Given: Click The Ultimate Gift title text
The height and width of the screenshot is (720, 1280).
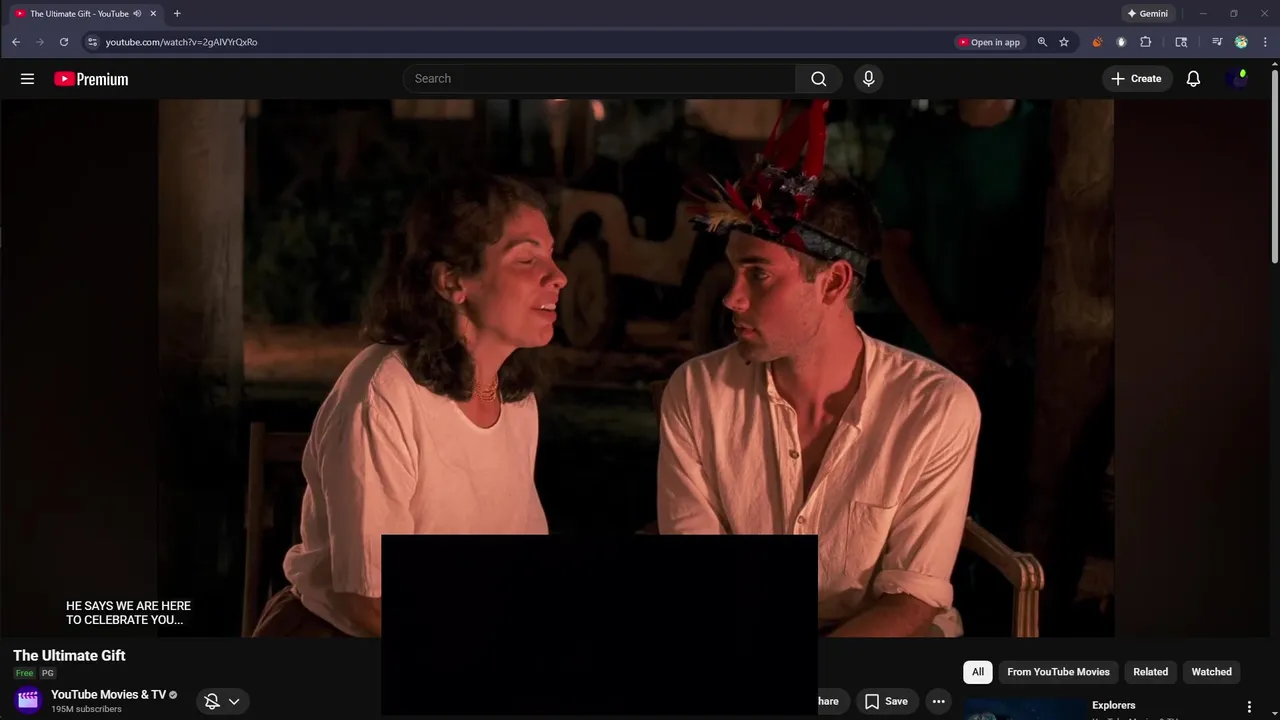Looking at the screenshot, I should coord(69,655).
